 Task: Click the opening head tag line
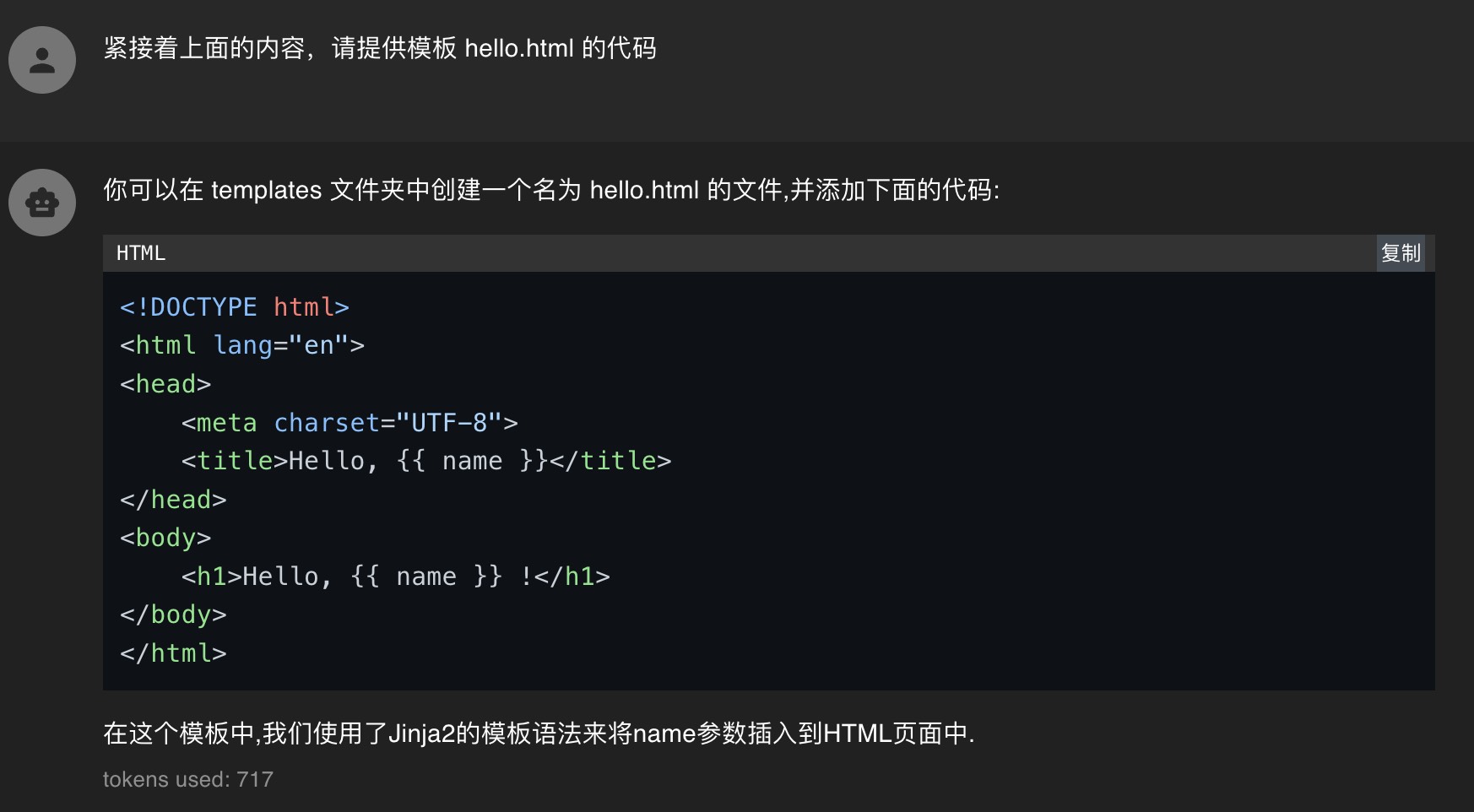pos(165,384)
